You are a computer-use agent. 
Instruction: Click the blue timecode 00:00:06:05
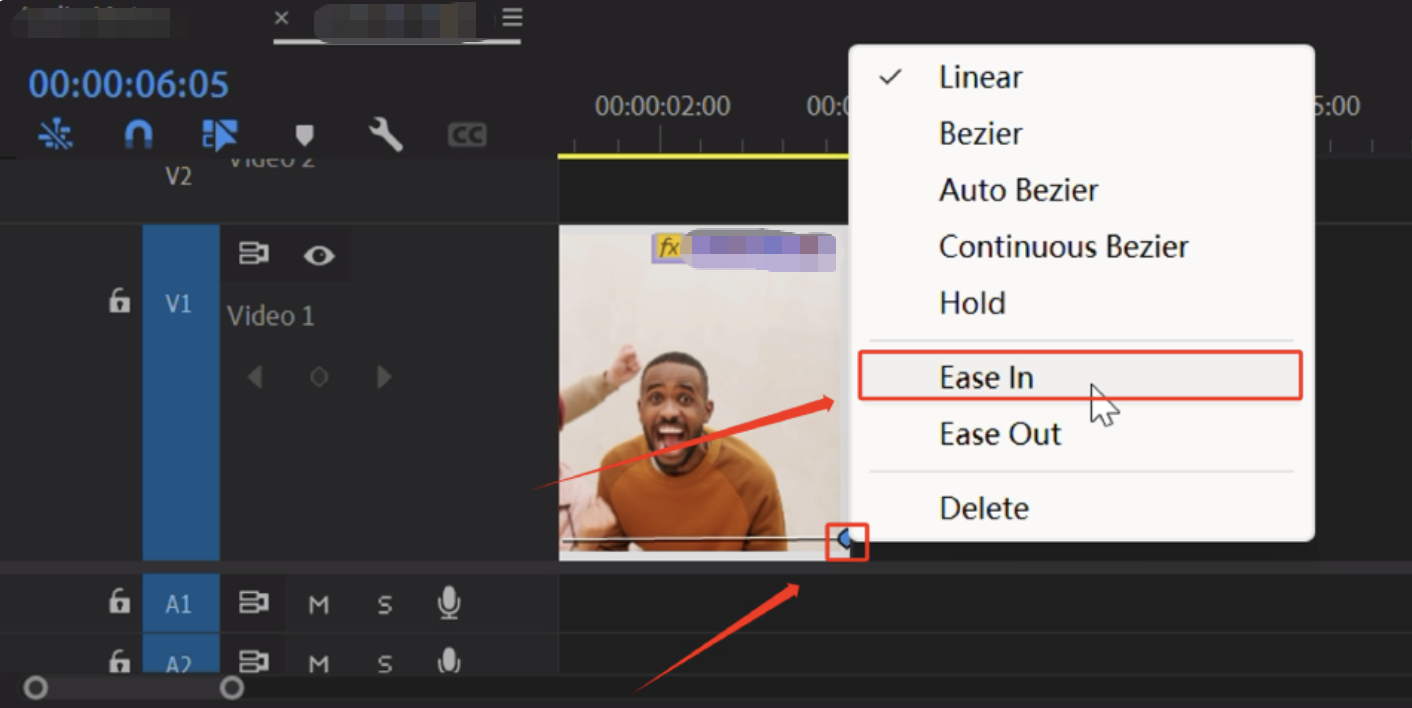[x=129, y=85]
